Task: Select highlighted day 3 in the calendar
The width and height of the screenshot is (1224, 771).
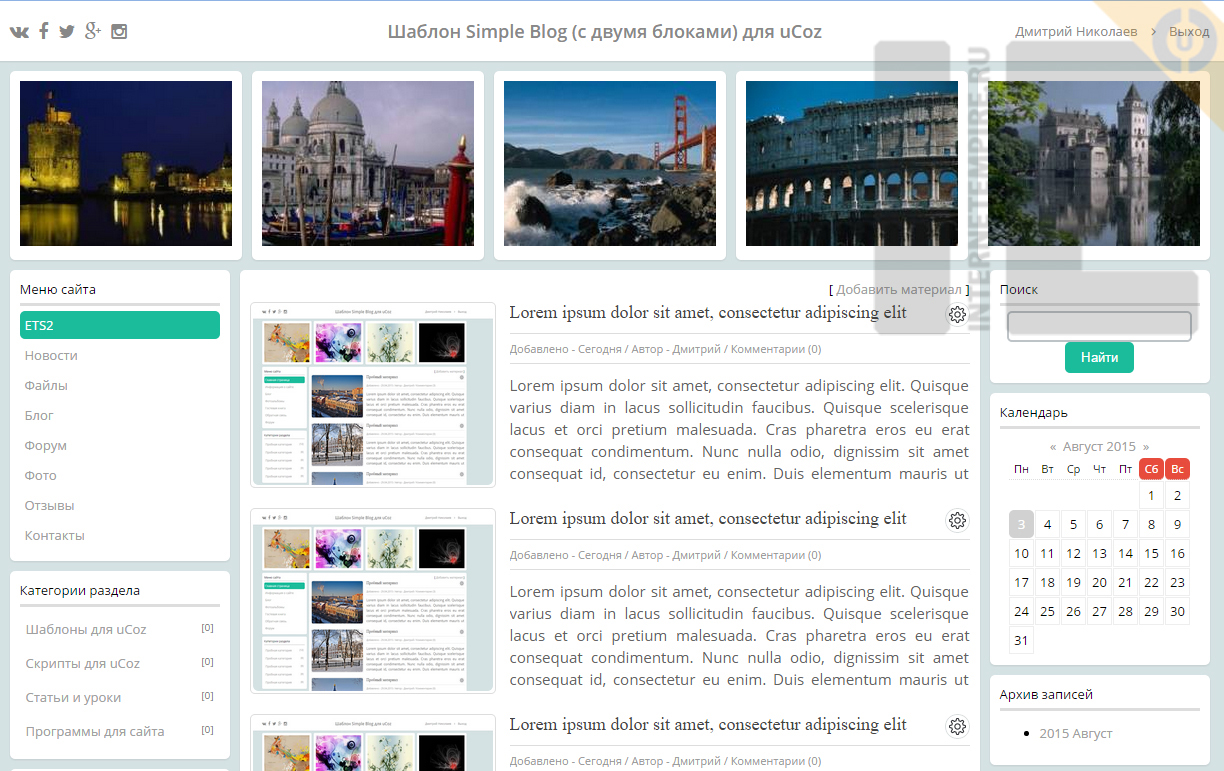Action: point(1021,524)
